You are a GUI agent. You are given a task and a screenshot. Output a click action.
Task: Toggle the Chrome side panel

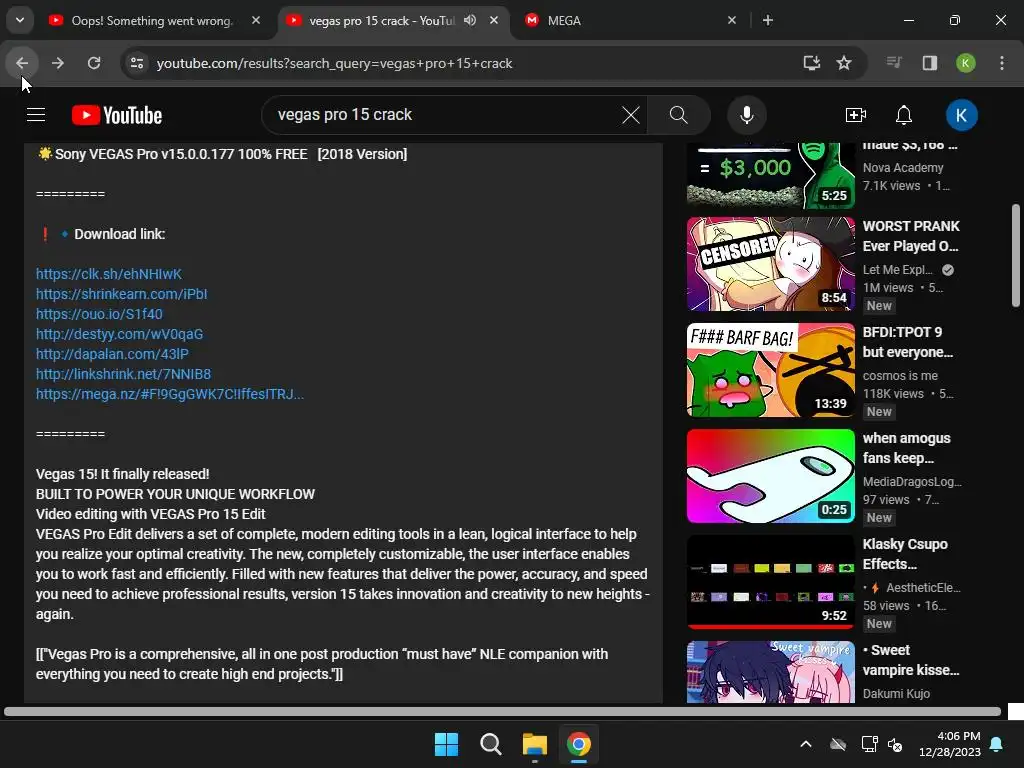929,63
